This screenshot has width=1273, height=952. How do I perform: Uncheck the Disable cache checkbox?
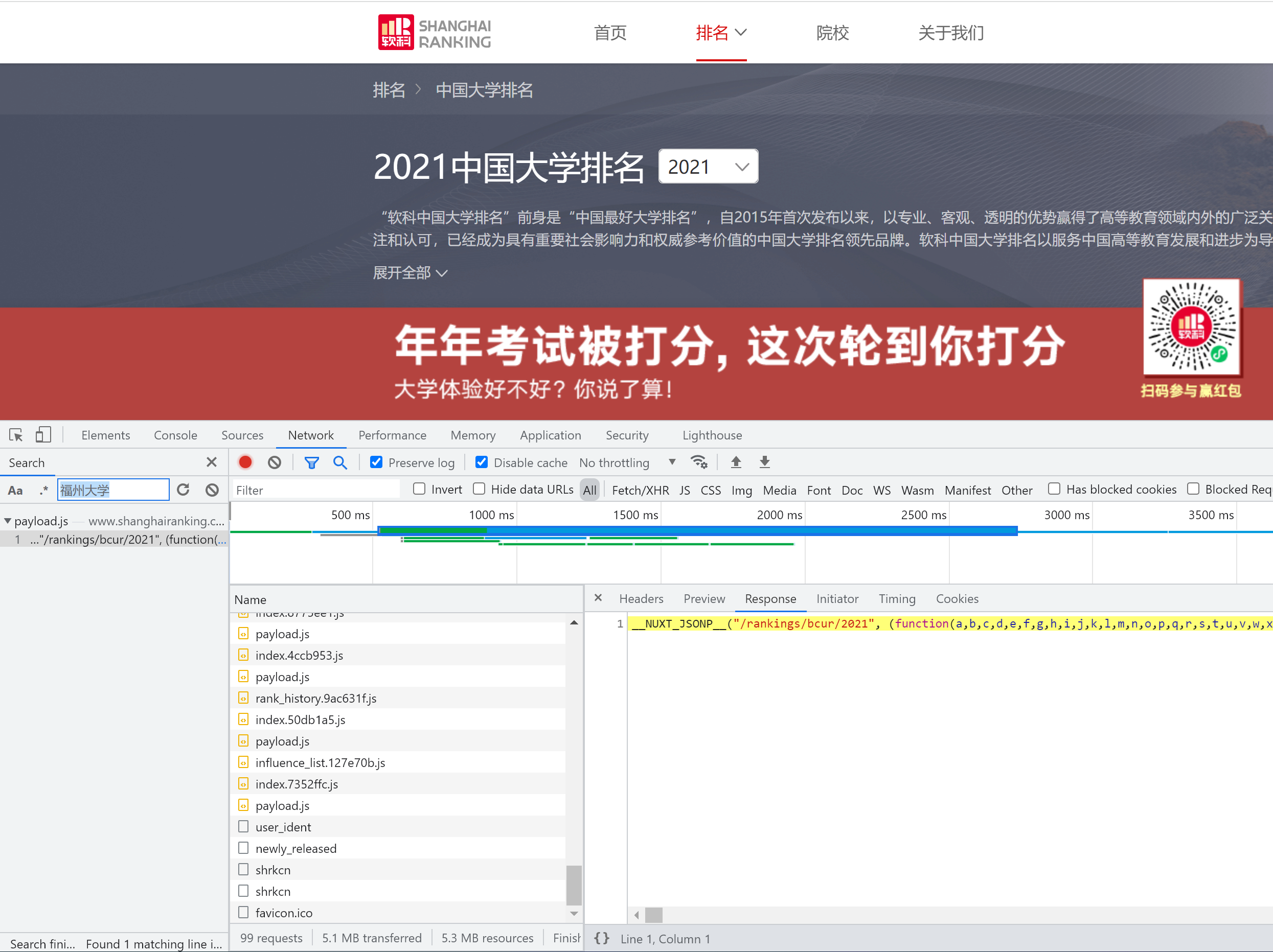click(482, 462)
